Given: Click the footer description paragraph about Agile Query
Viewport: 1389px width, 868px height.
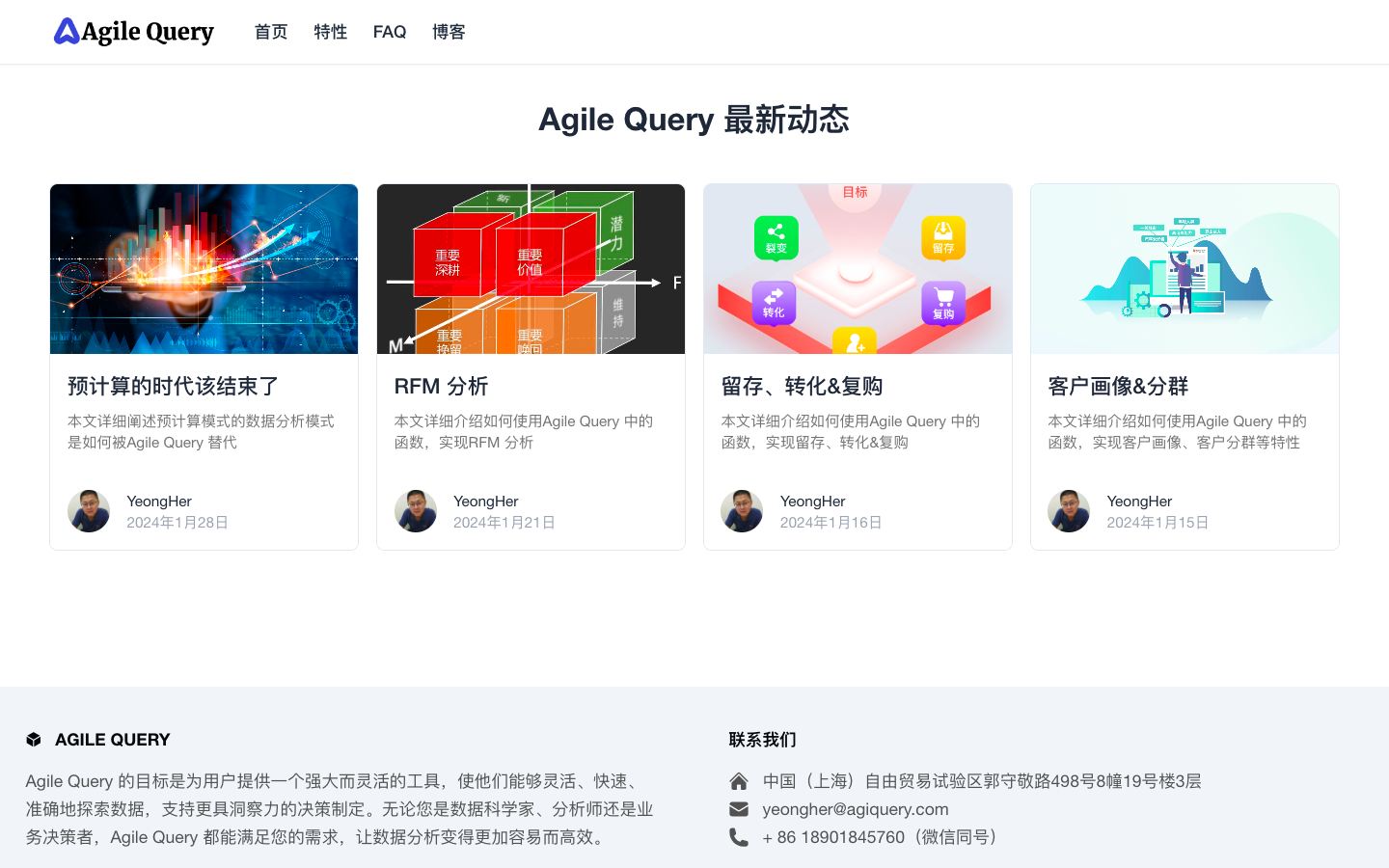Looking at the screenshot, I should click(340, 809).
